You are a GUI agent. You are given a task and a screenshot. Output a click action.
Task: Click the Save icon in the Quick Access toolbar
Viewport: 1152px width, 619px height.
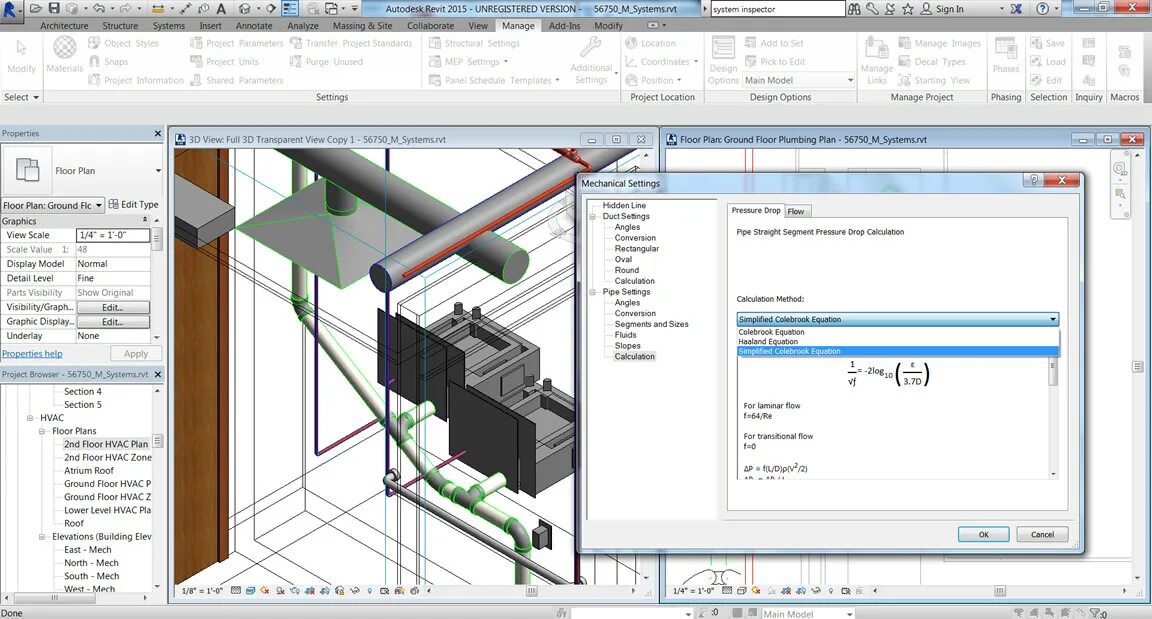tap(54, 8)
